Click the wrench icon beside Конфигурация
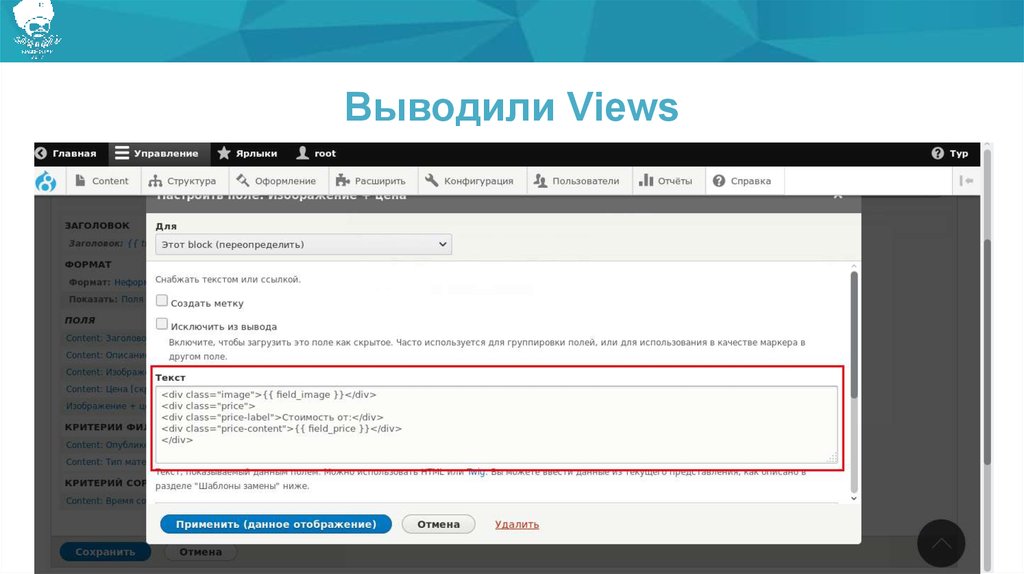This screenshot has width=1024, height=574. 432,180
